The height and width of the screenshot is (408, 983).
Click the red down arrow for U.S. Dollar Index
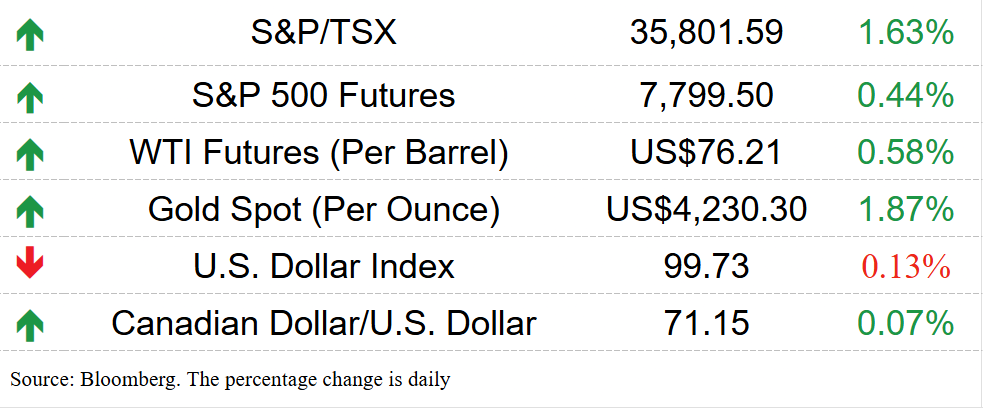[x=29, y=263]
